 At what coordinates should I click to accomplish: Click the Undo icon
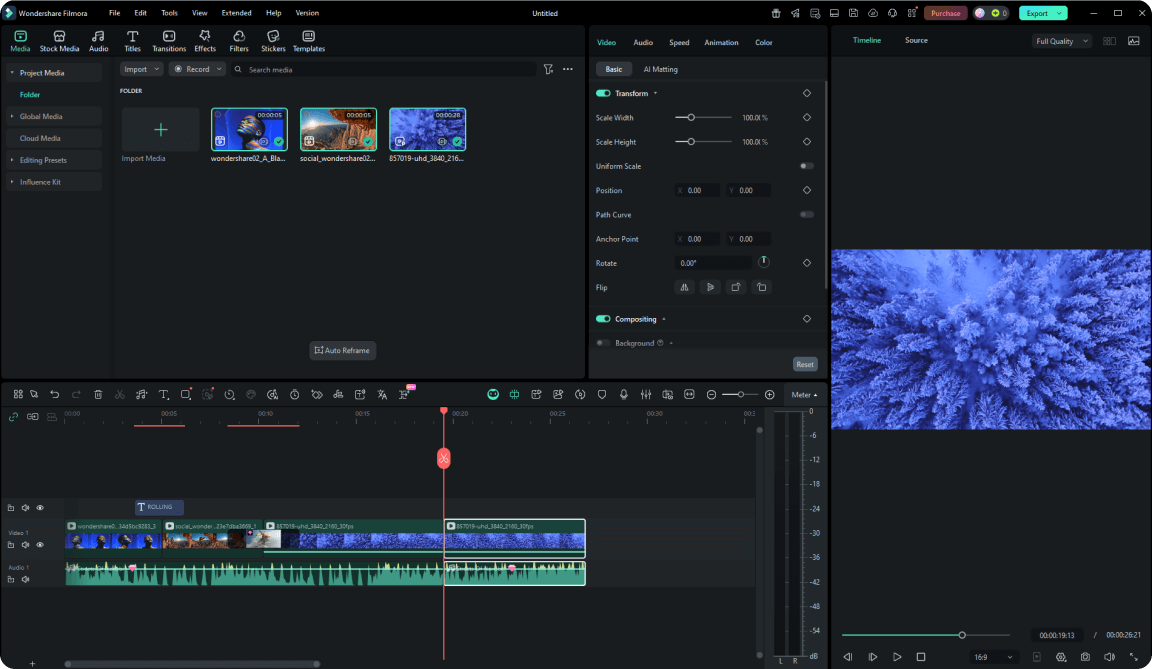tap(55, 394)
